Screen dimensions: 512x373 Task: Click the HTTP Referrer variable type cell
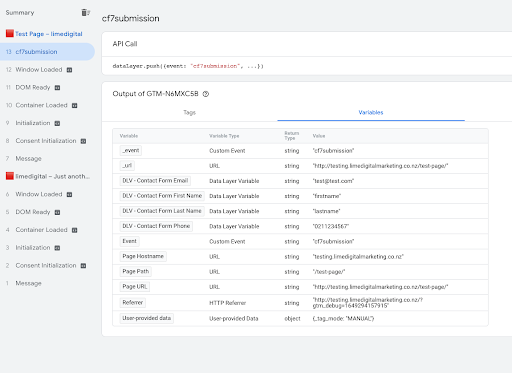[x=228, y=303]
